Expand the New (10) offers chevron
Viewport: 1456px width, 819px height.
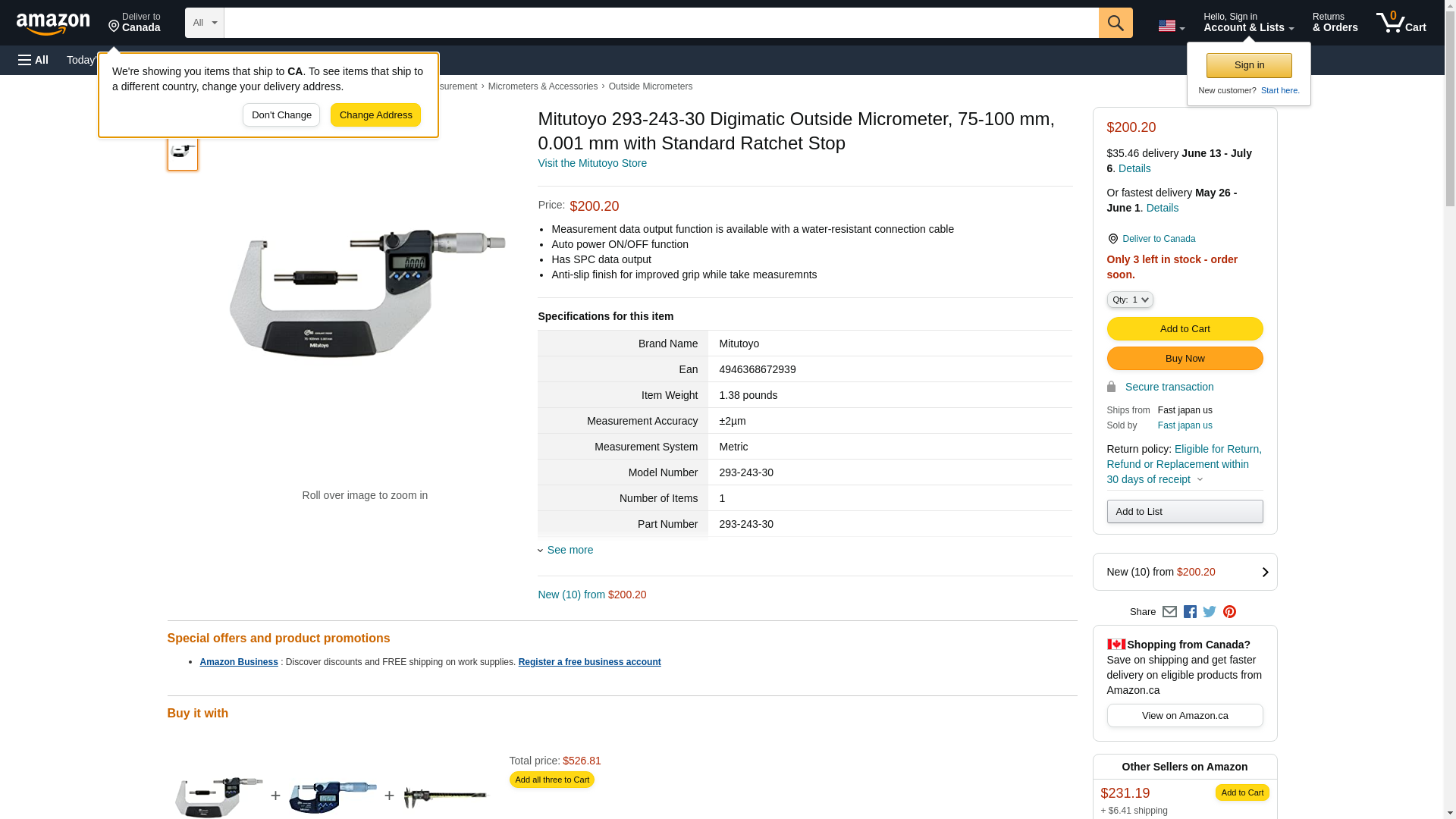click(x=1264, y=573)
